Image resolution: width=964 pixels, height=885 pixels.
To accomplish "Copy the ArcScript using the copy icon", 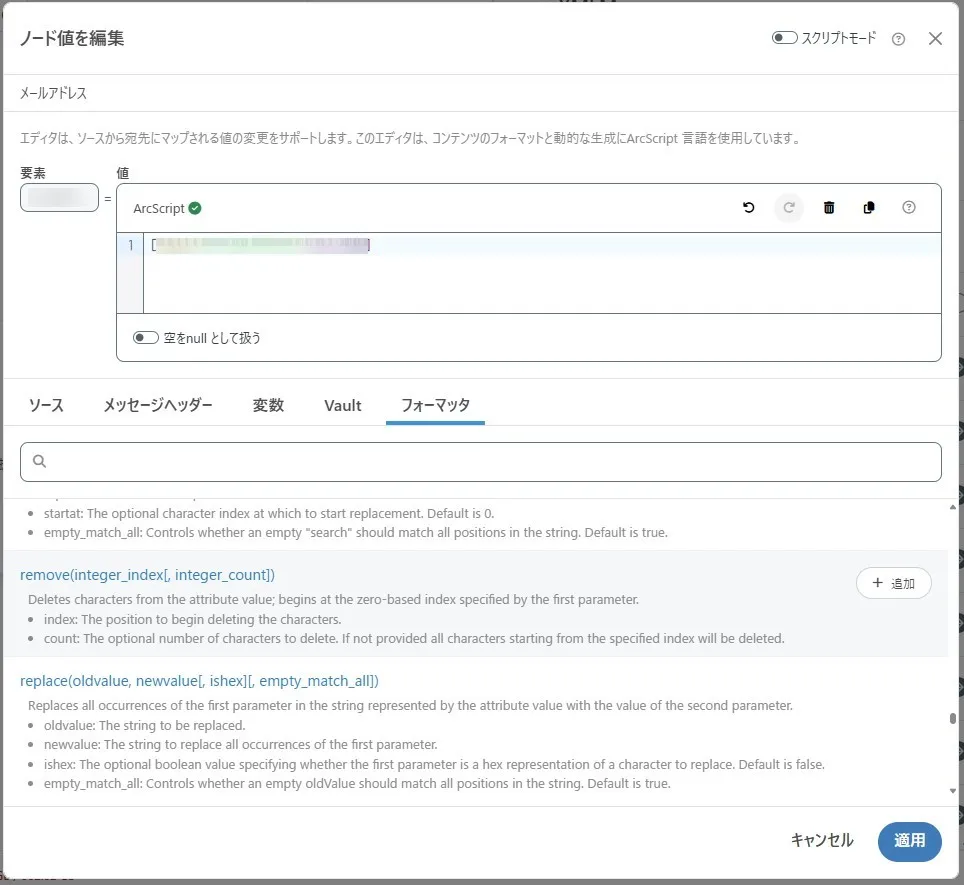I will 869,208.
